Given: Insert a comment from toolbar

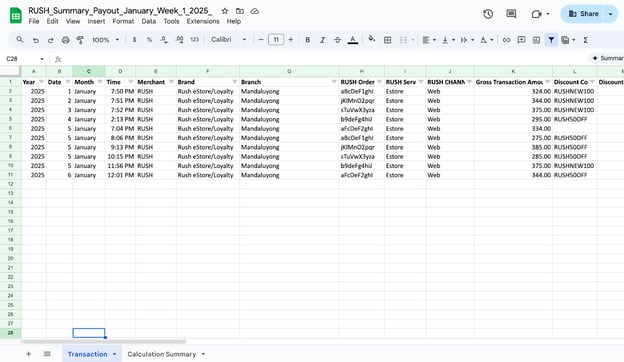Looking at the screenshot, I should 521,40.
